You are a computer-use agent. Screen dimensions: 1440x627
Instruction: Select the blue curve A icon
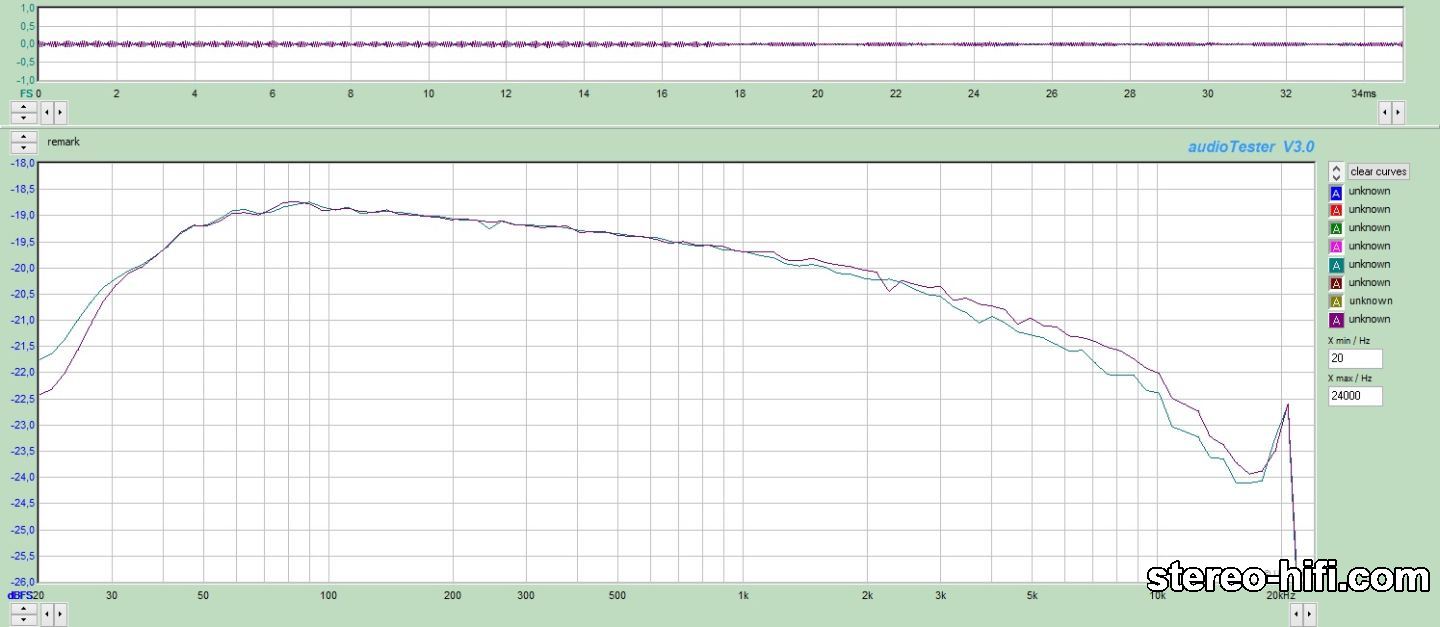click(x=1335, y=192)
